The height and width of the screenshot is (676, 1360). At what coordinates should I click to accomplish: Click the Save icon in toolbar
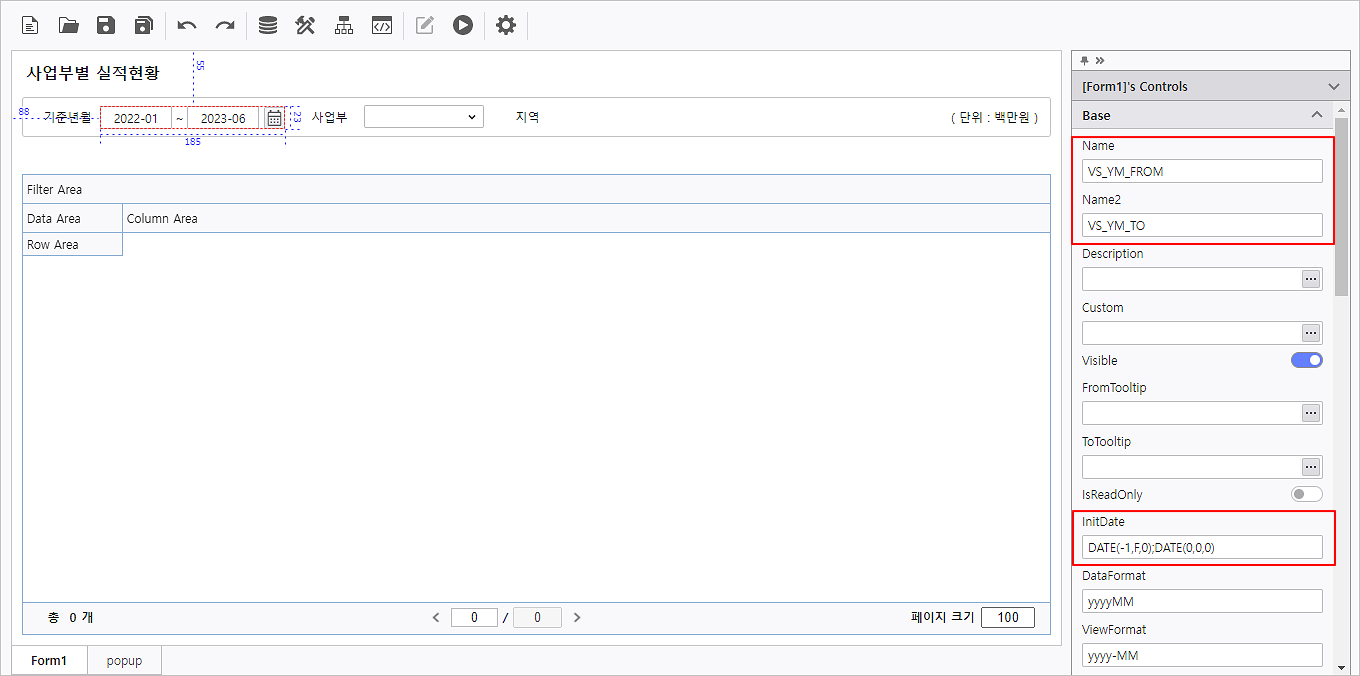[x=106, y=25]
